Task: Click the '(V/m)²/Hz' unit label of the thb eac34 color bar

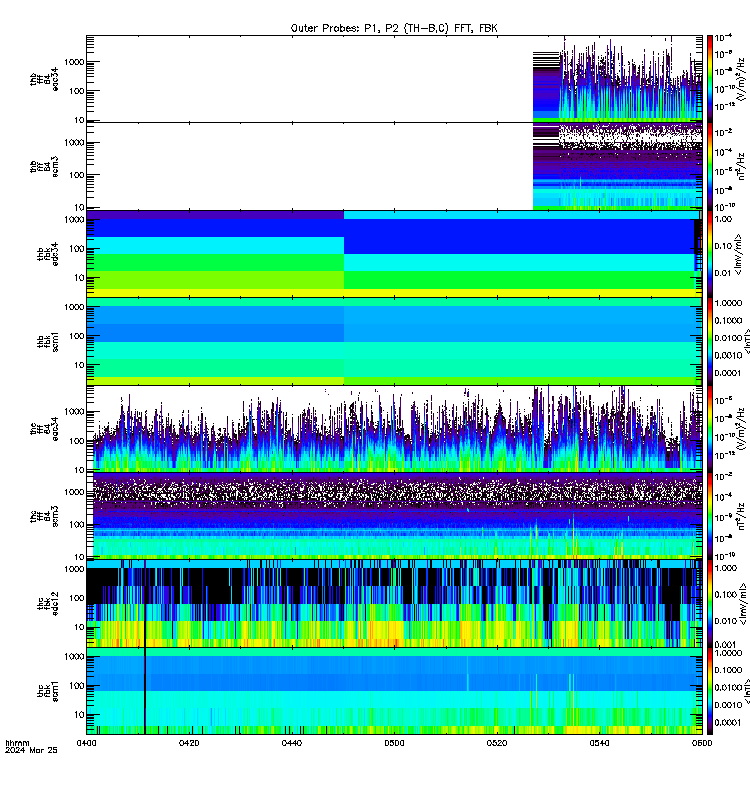Action: pos(742,79)
